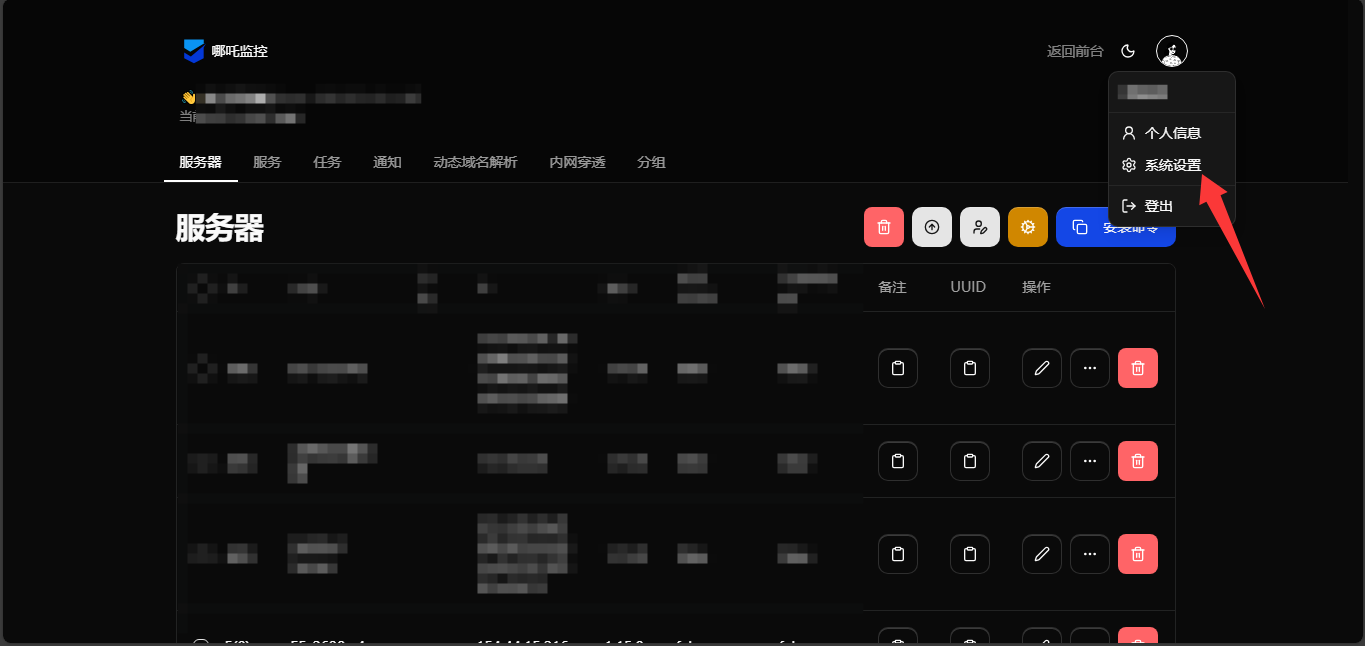
Task: Open the batch edit agent profile icon
Action: pos(979,227)
